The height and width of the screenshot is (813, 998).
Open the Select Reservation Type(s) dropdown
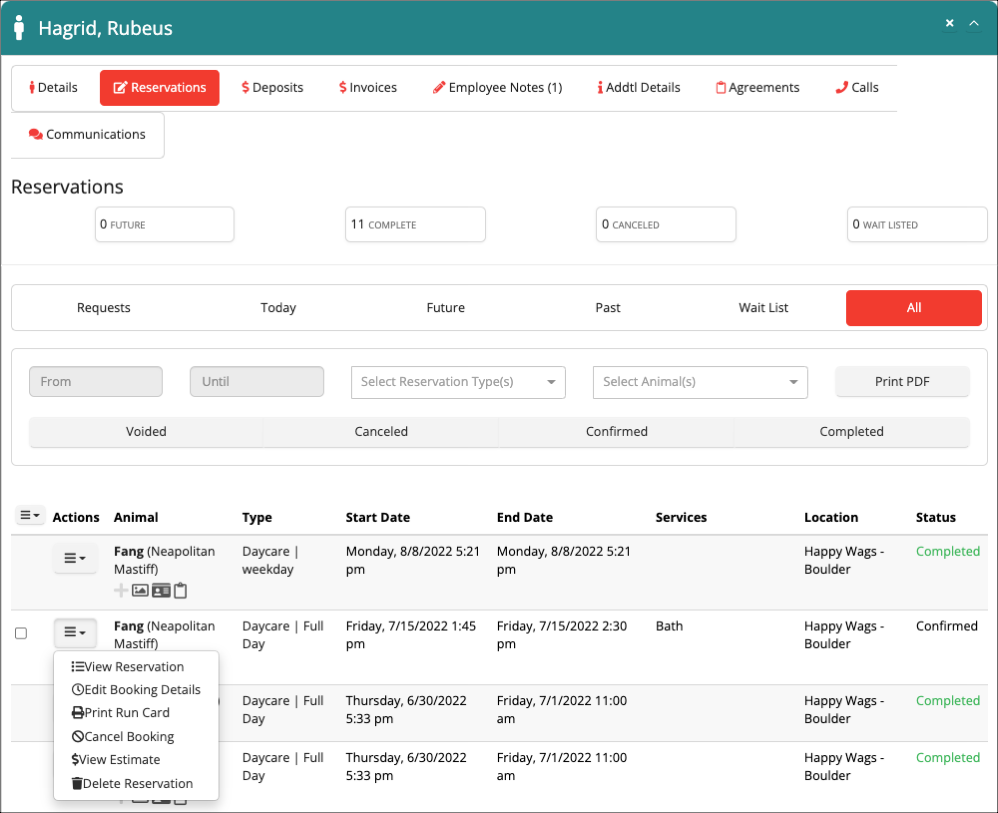point(458,382)
